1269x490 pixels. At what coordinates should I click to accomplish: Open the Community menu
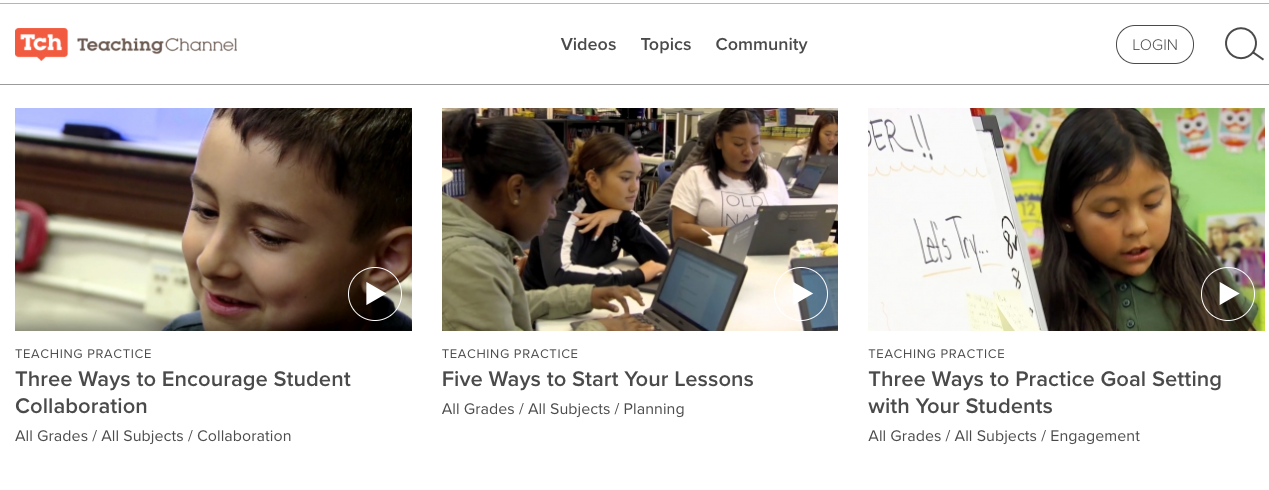(x=761, y=44)
